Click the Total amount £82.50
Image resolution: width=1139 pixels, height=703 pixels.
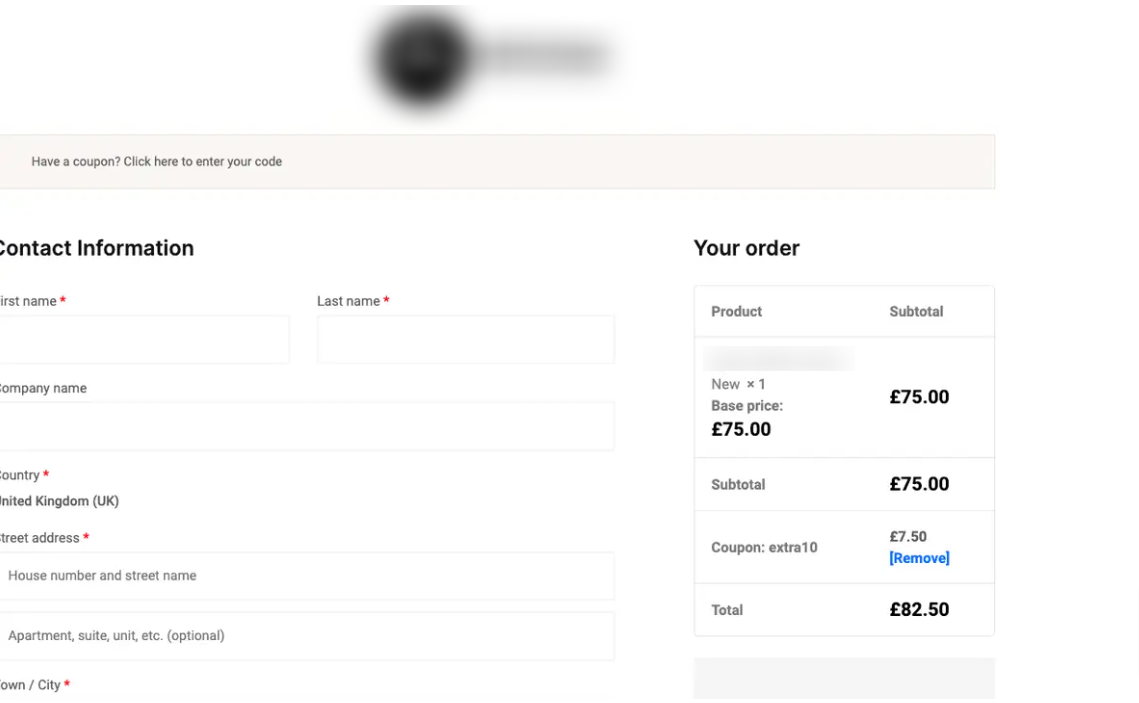(919, 609)
